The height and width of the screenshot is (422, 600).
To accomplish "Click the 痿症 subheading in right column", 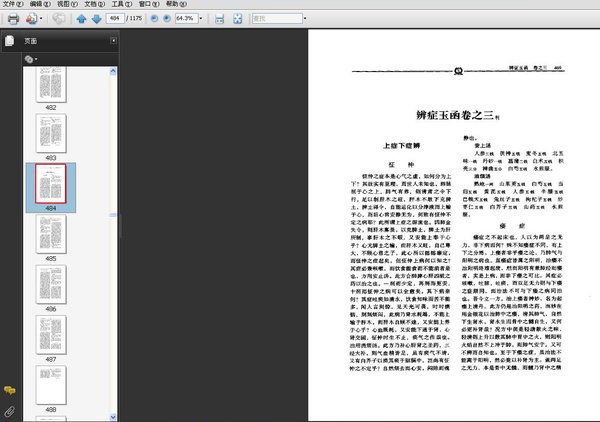I will coord(512,226).
